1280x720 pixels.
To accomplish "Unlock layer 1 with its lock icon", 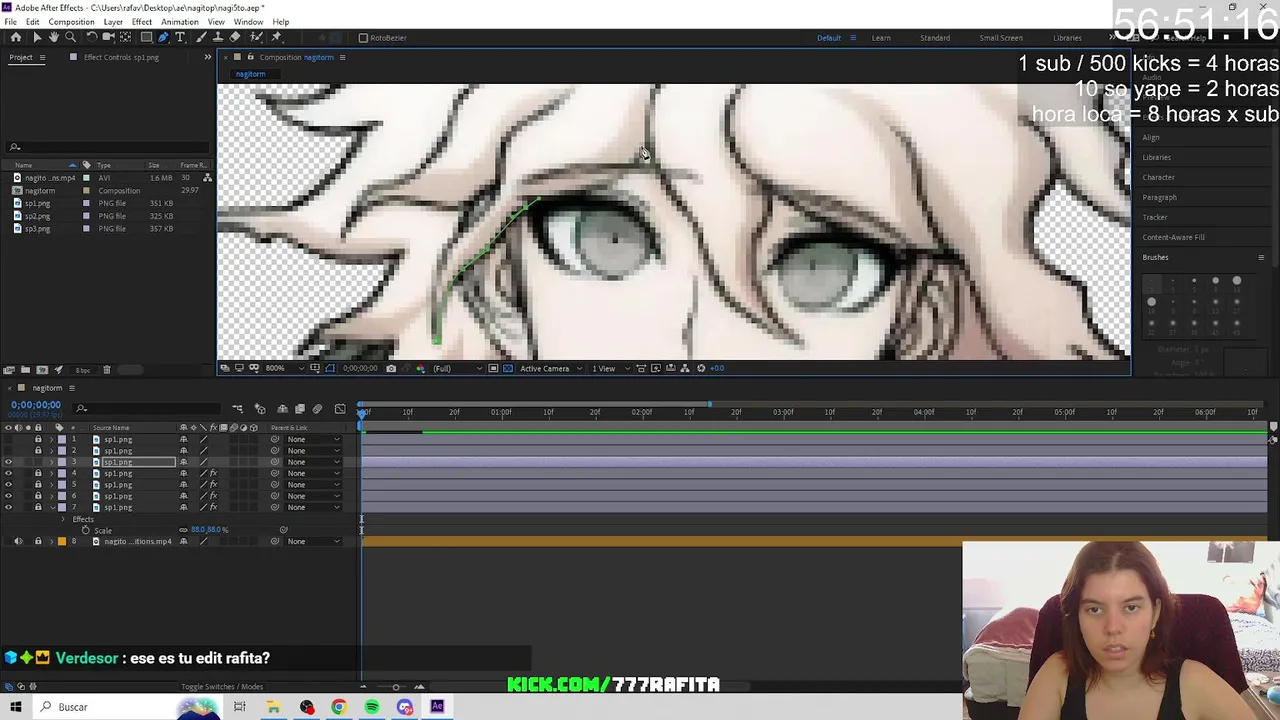I will [x=38, y=439].
